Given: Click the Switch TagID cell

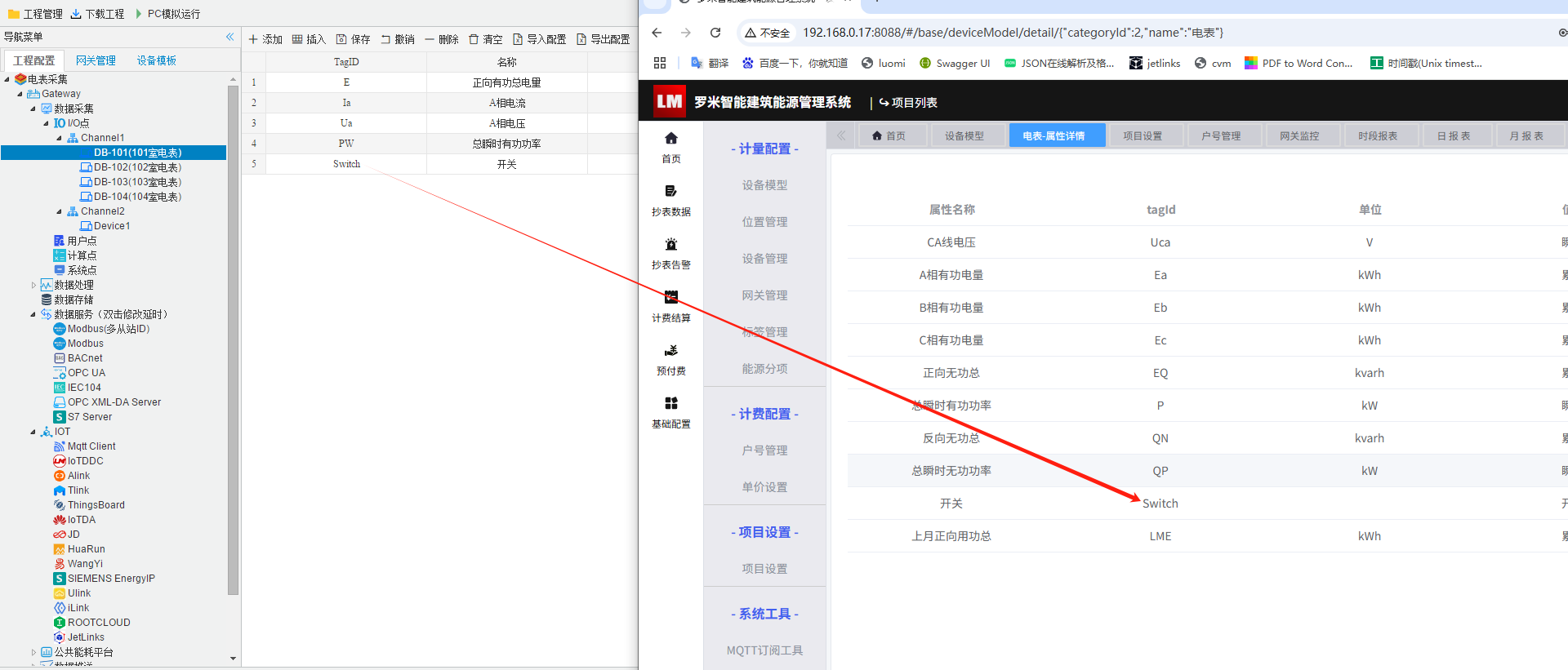Looking at the screenshot, I should click(x=346, y=164).
